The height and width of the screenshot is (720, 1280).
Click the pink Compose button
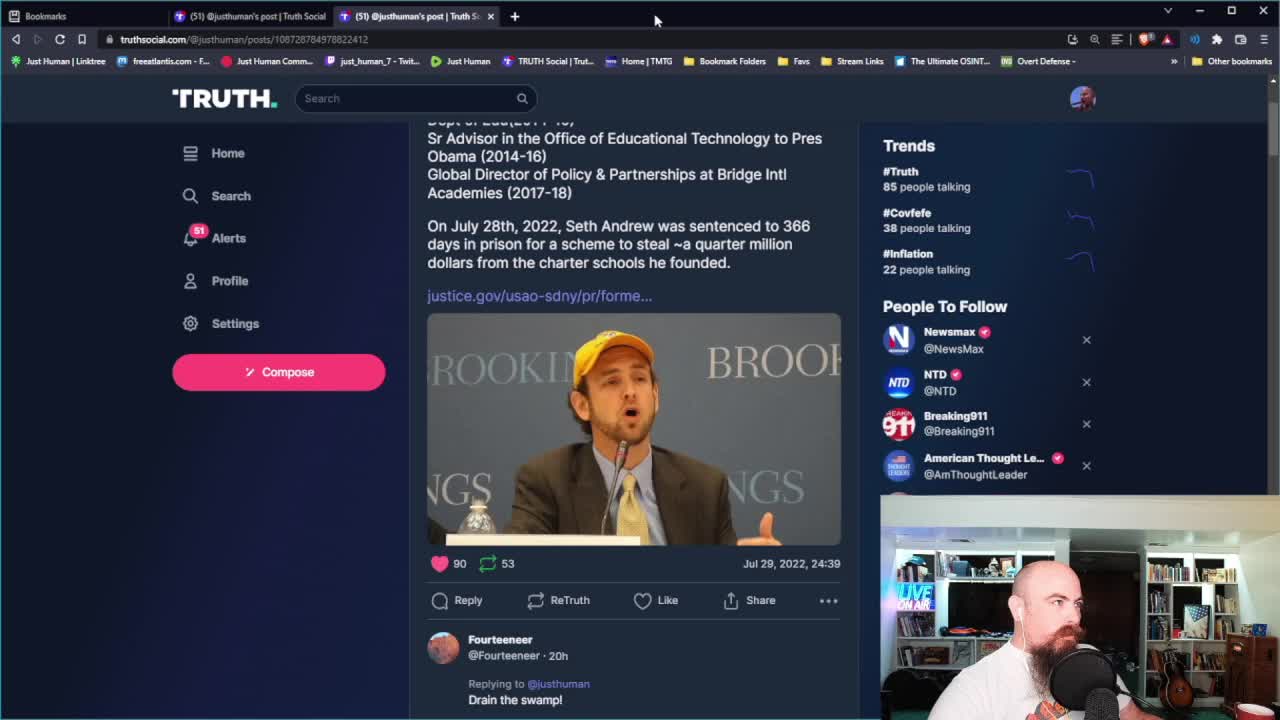(278, 372)
